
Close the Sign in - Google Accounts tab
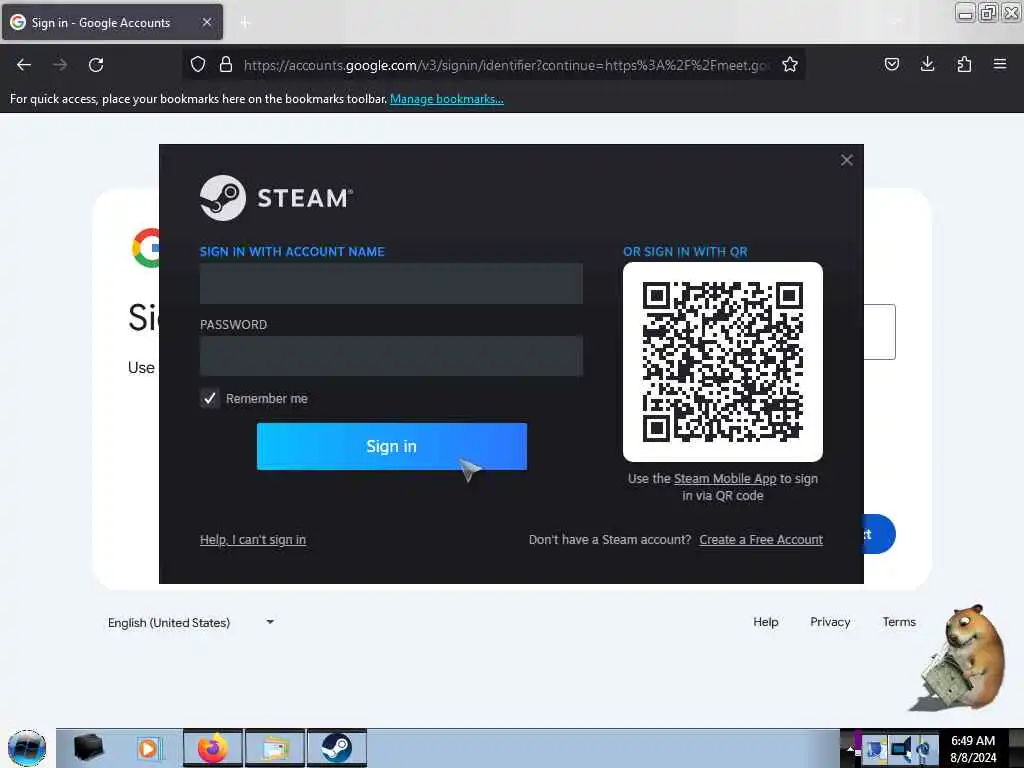(207, 22)
